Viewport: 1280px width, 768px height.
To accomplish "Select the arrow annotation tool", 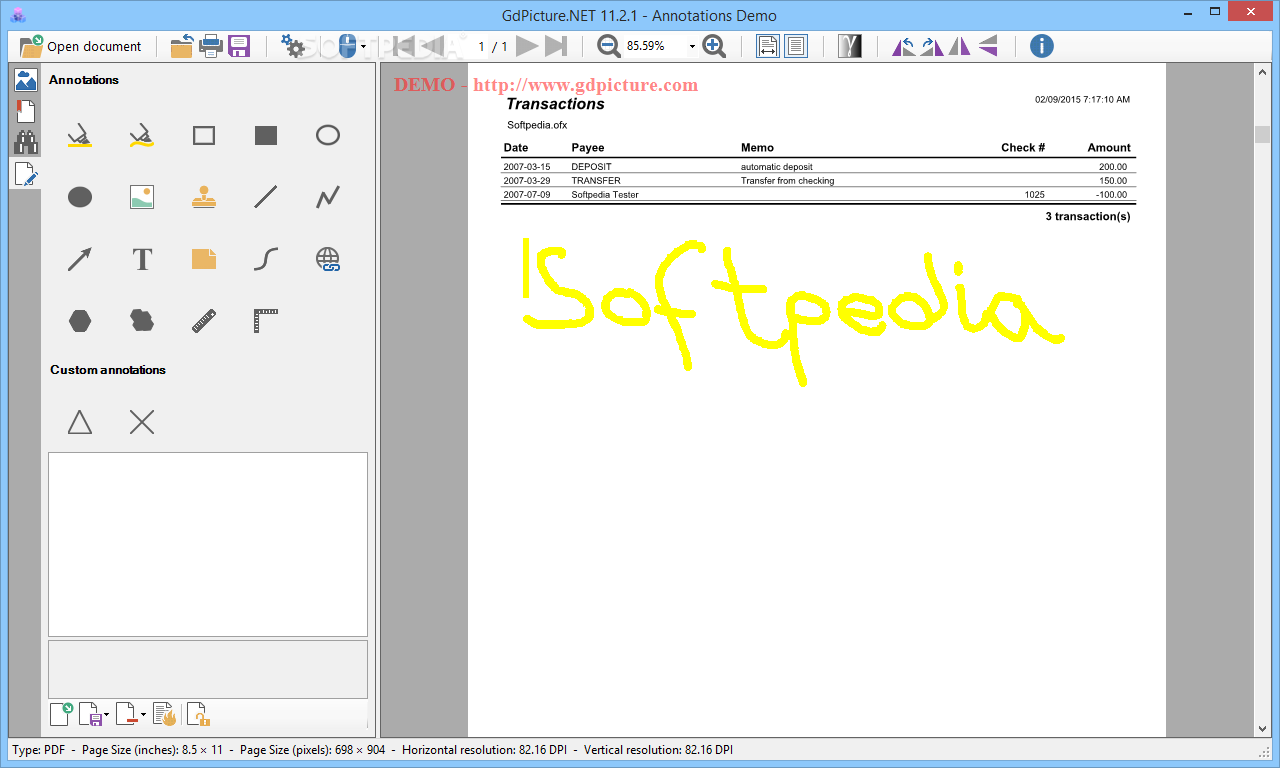I will coord(80,260).
